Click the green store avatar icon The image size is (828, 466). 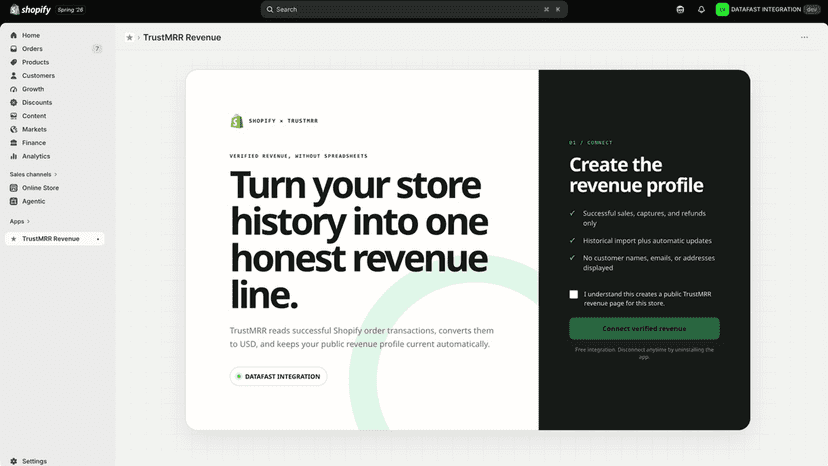tap(722, 10)
